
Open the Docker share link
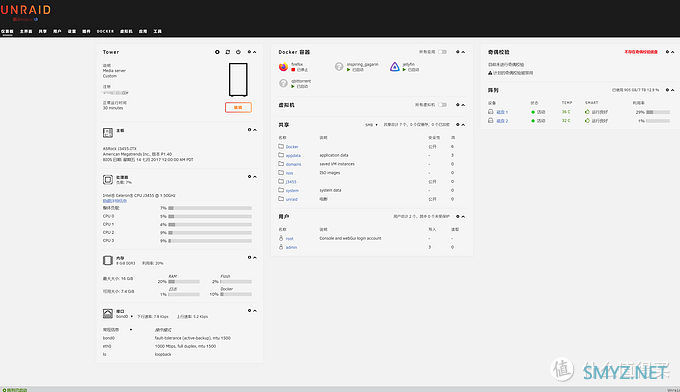292,147
